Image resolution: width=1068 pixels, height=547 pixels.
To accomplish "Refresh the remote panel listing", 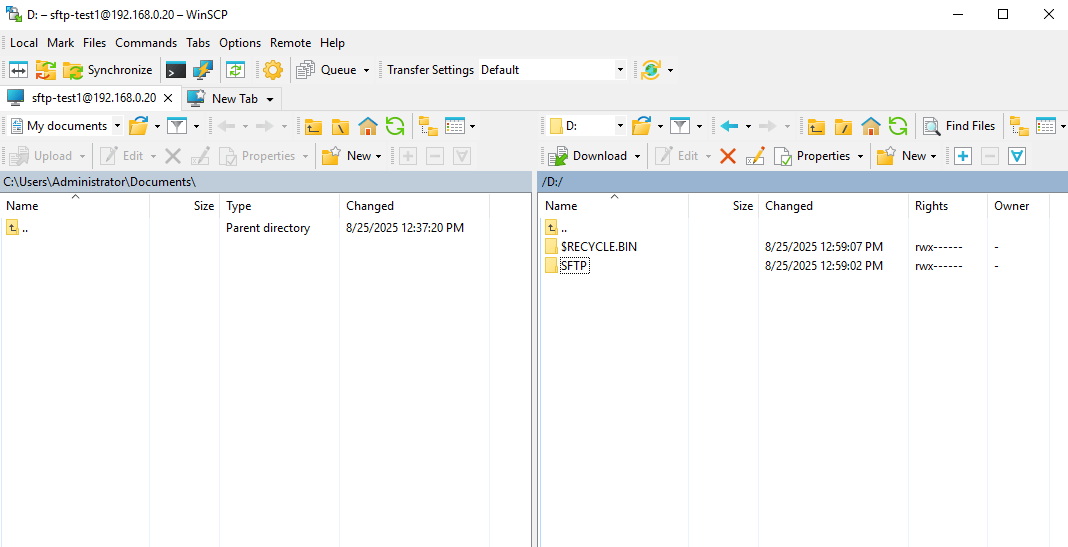I will pyautogui.click(x=898, y=126).
